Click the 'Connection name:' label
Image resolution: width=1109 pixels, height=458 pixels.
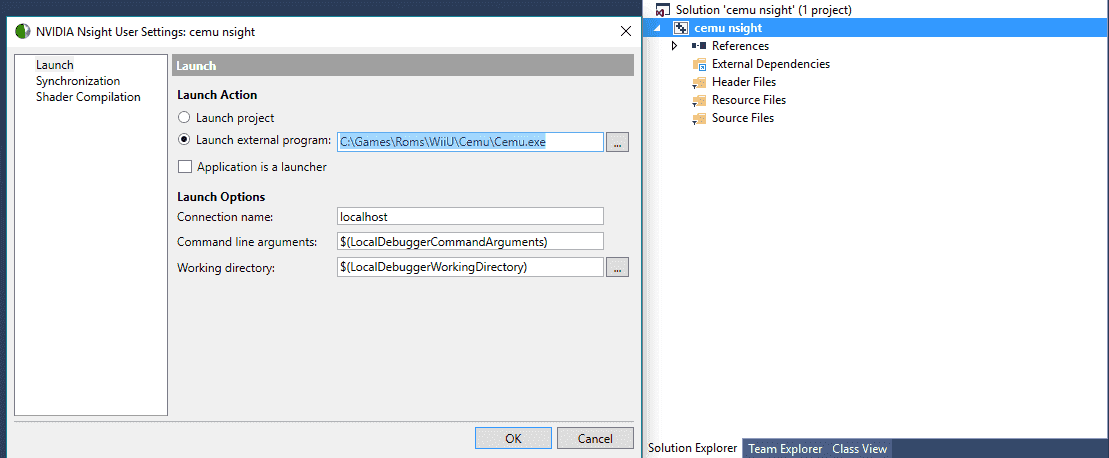point(225,216)
